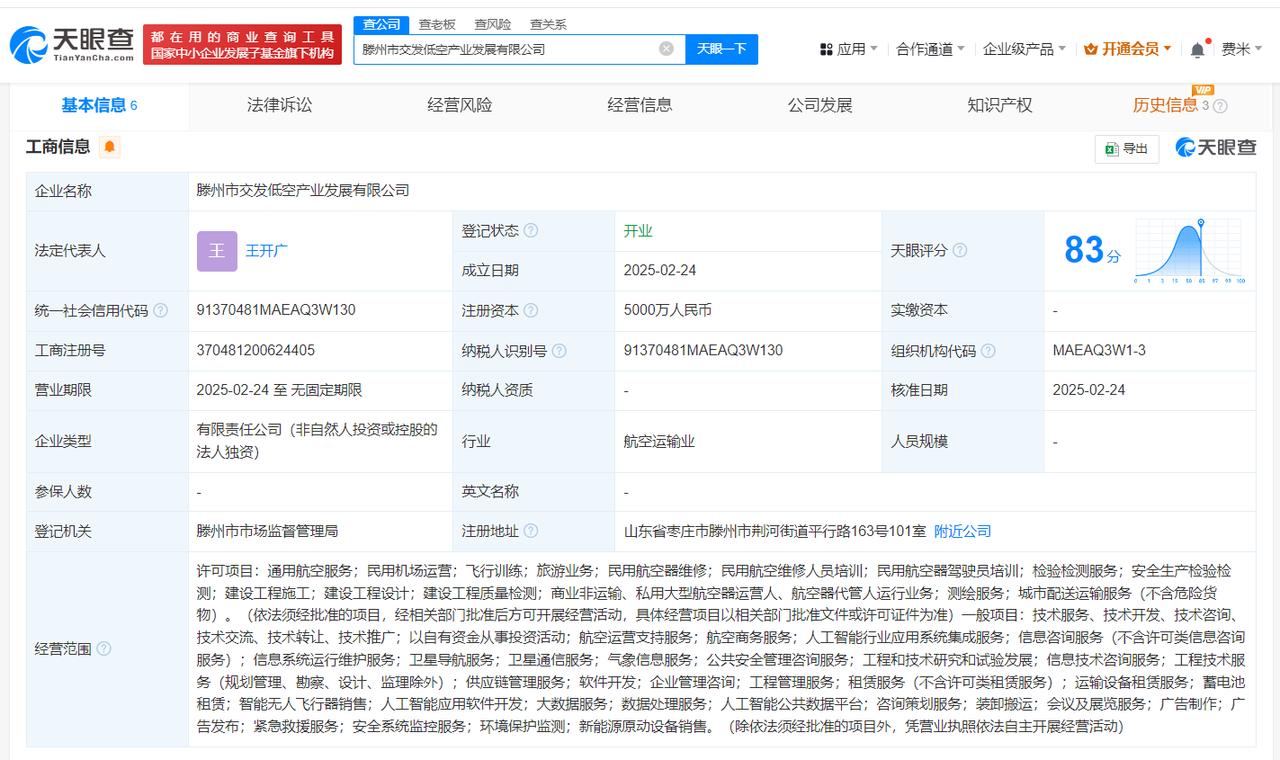Click the help icon beside 历史信息 tab
Image resolution: width=1280 pixels, height=760 pixels.
1220,106
